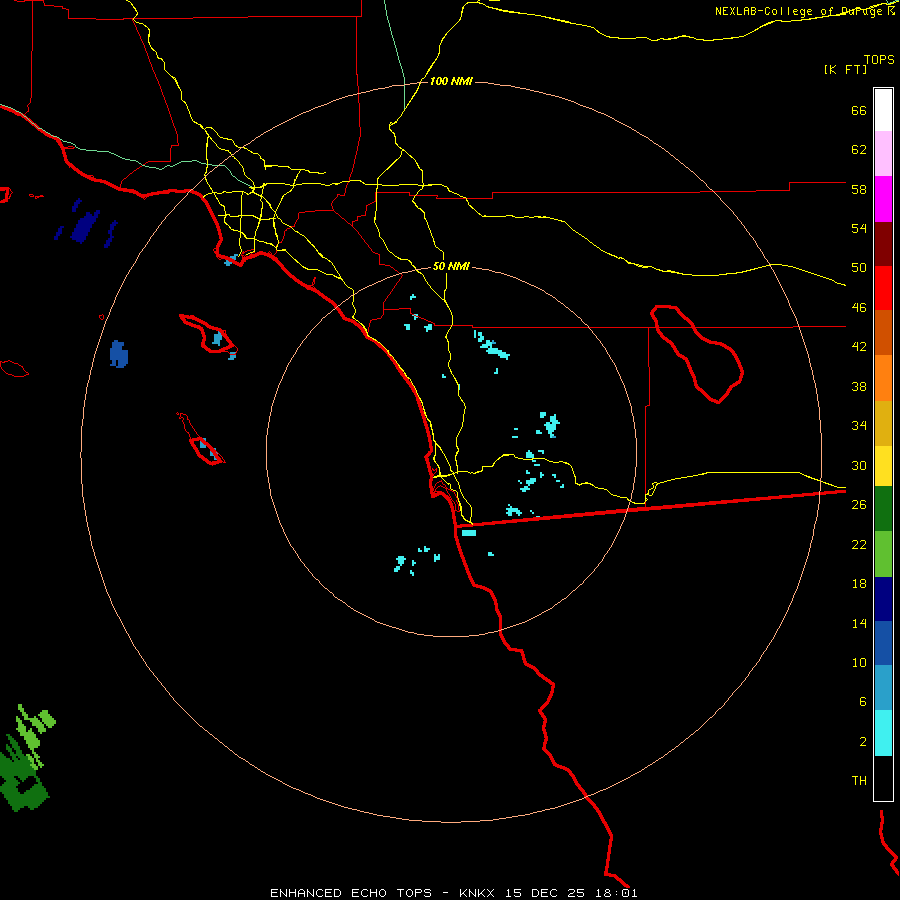Click the legend value "54"
The image size is (900, 900).
coord(859,228)
